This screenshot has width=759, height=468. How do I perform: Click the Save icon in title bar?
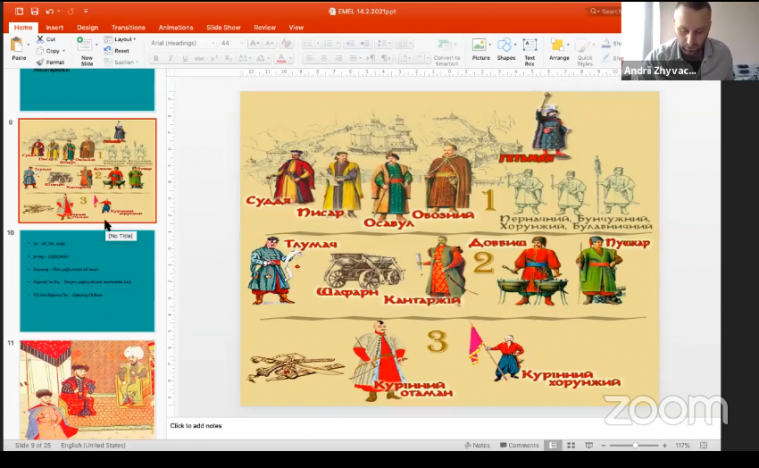[x=34, y=11]
